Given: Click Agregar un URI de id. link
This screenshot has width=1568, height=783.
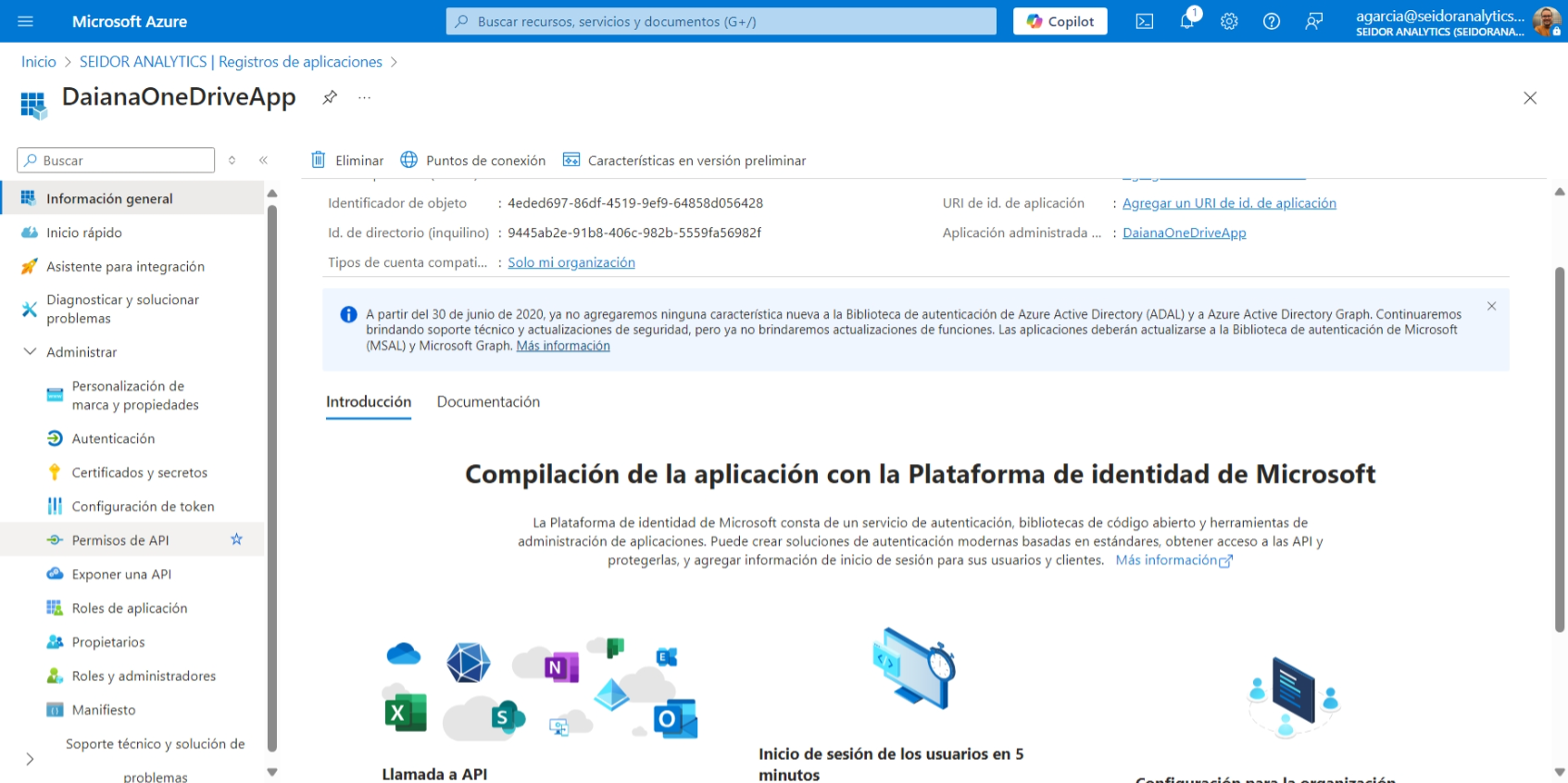Looking at the screenshot, I should coord(1228,203).
